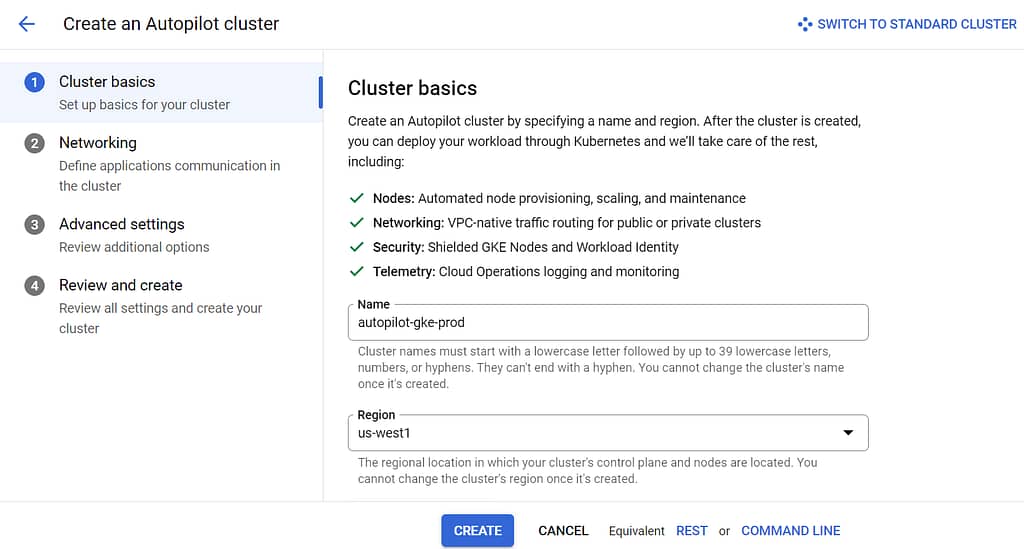Image resolution: width=1024 pixels, height=549 pixels.
Task: Open the equivalent COMMAND LINE link
Action: click(790, 531)
